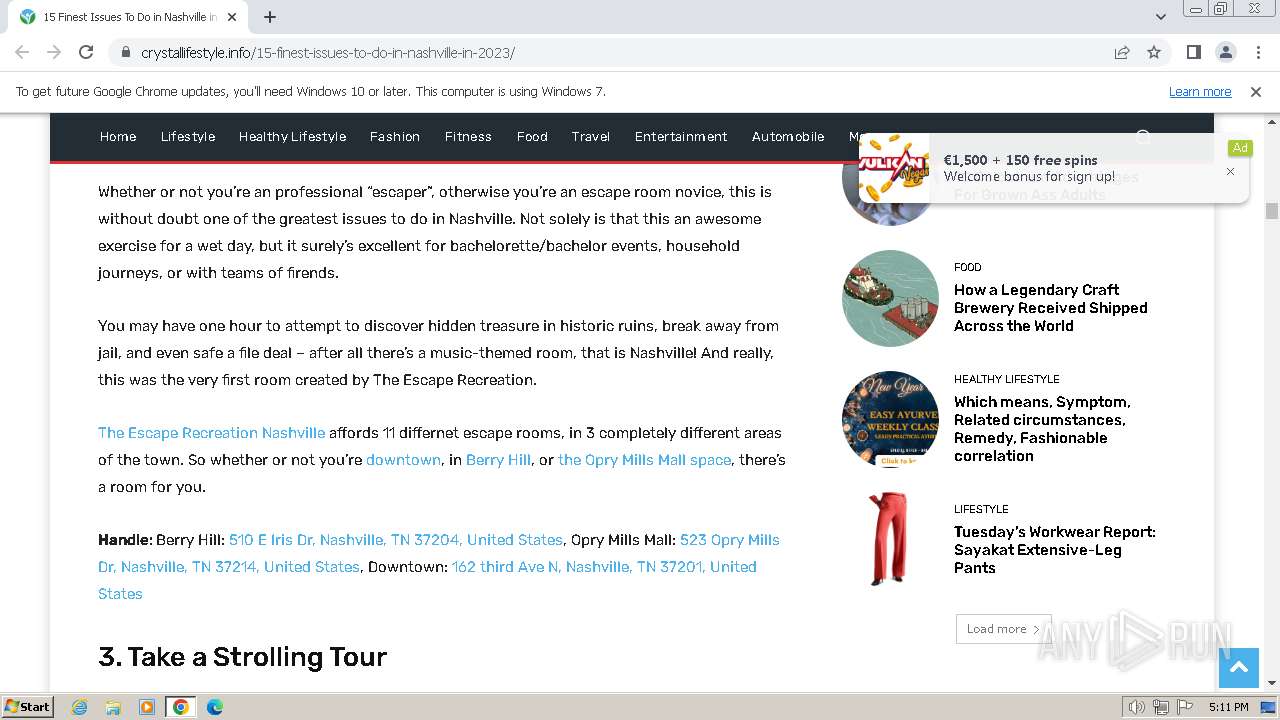Switch to Chrome in the taskbar
The height and width of the screenshot is (720, 1280).
click(181, 707)
